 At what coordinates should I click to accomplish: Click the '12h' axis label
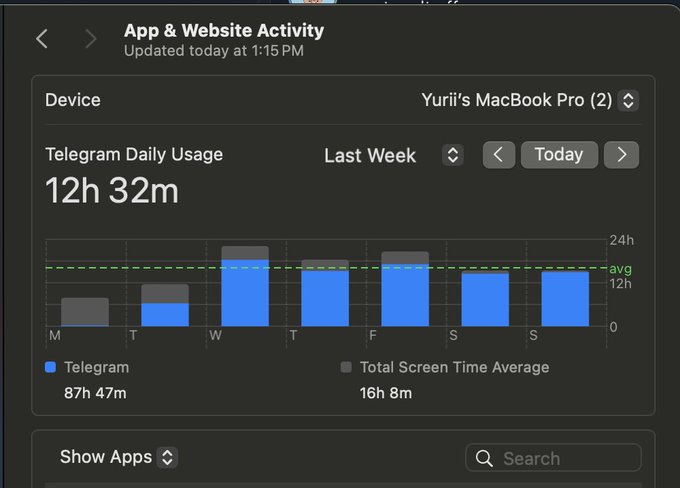click(620, 284)
